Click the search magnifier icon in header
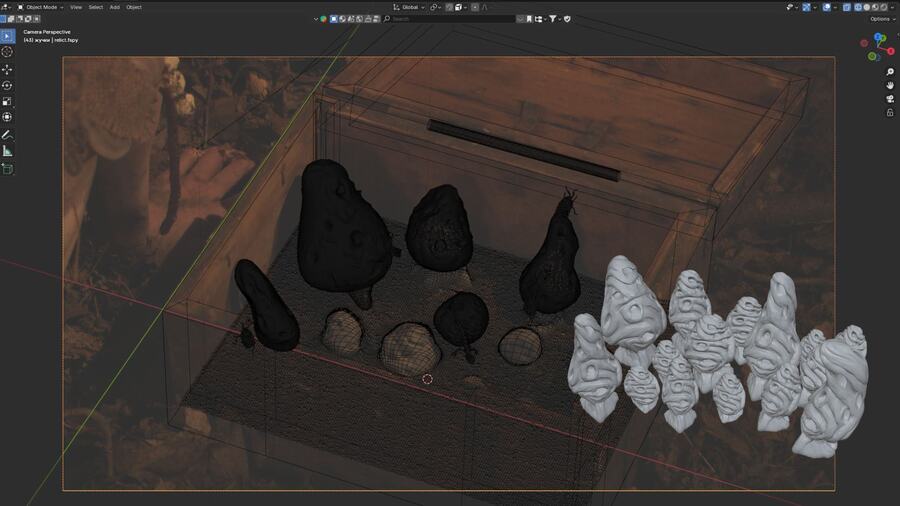The image size is (900, 506). [386, 19]
